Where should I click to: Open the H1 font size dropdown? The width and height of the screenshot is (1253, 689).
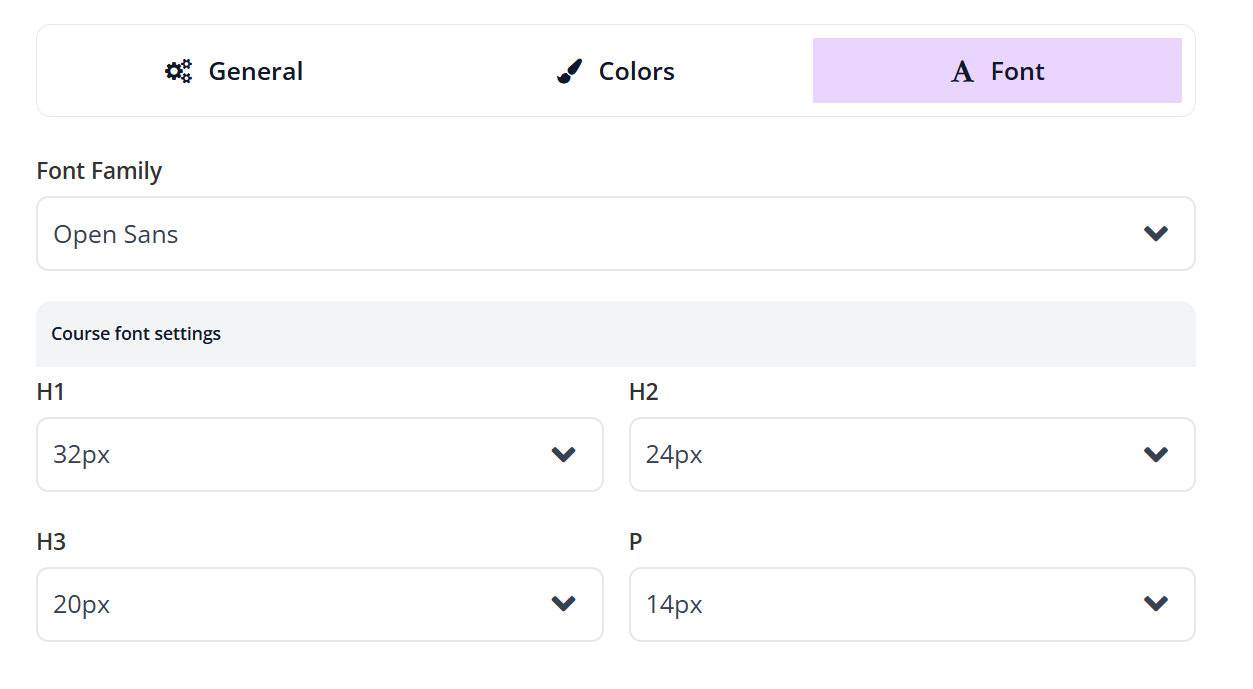(x=319, y=454)
